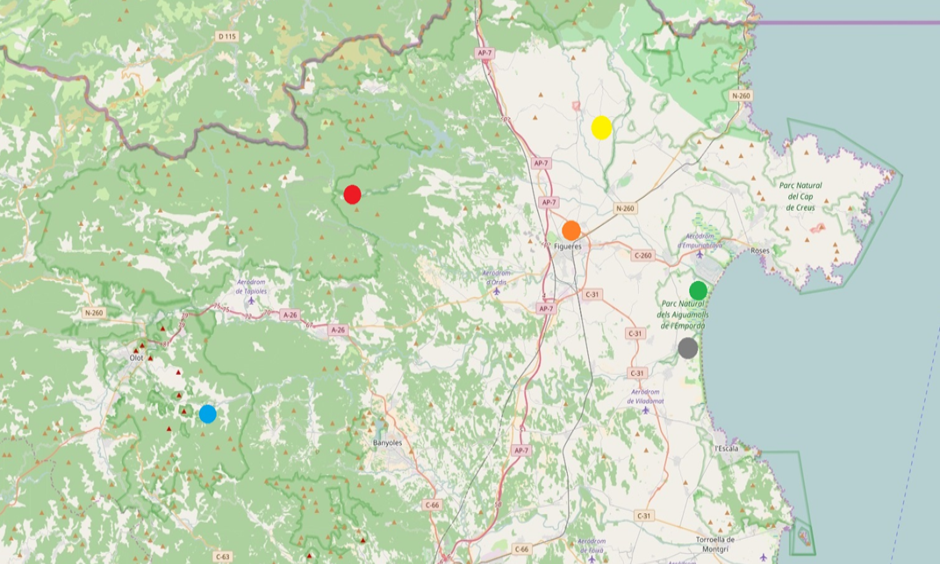The width and height of the screenshot is (940, 564).
Task: Click the Roses town label
Action: click(760, 251)
